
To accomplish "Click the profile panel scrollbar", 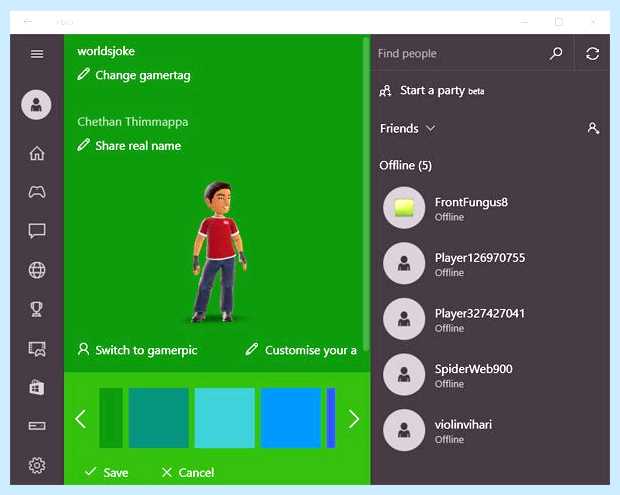I will (367, 194).
